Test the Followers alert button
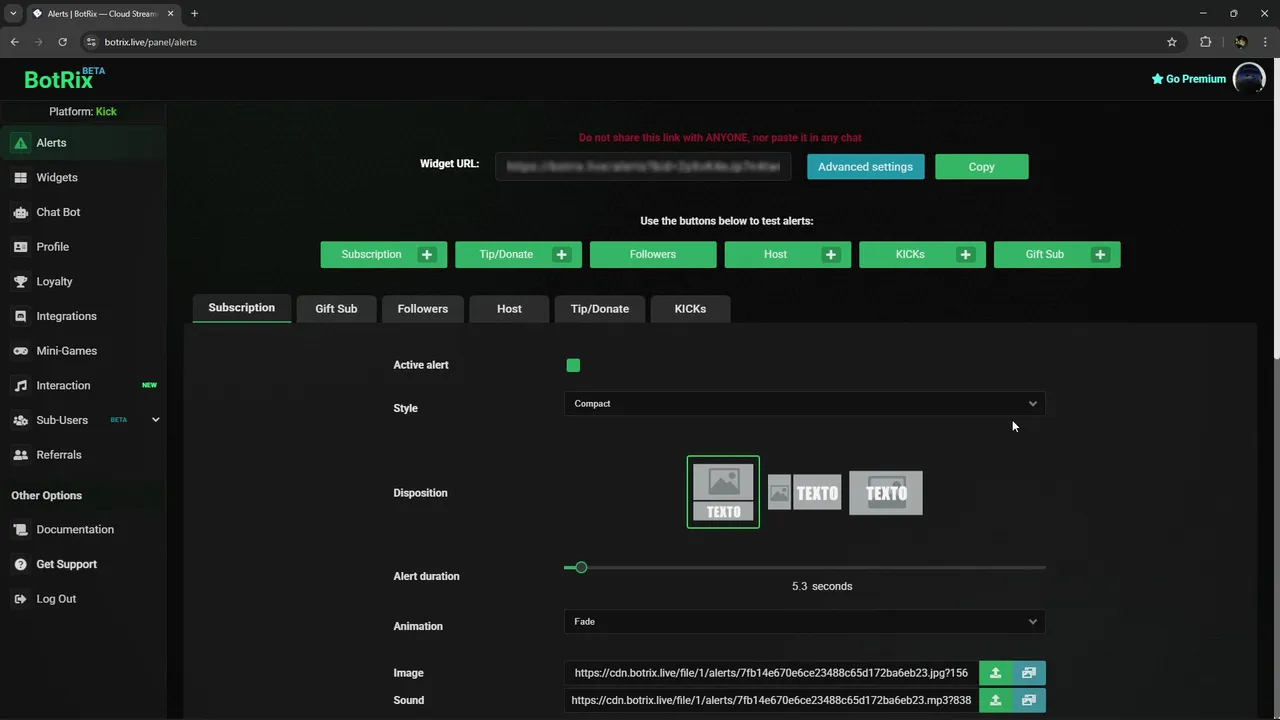Screen dimensions: 1280x720 (x=653, y=255)
